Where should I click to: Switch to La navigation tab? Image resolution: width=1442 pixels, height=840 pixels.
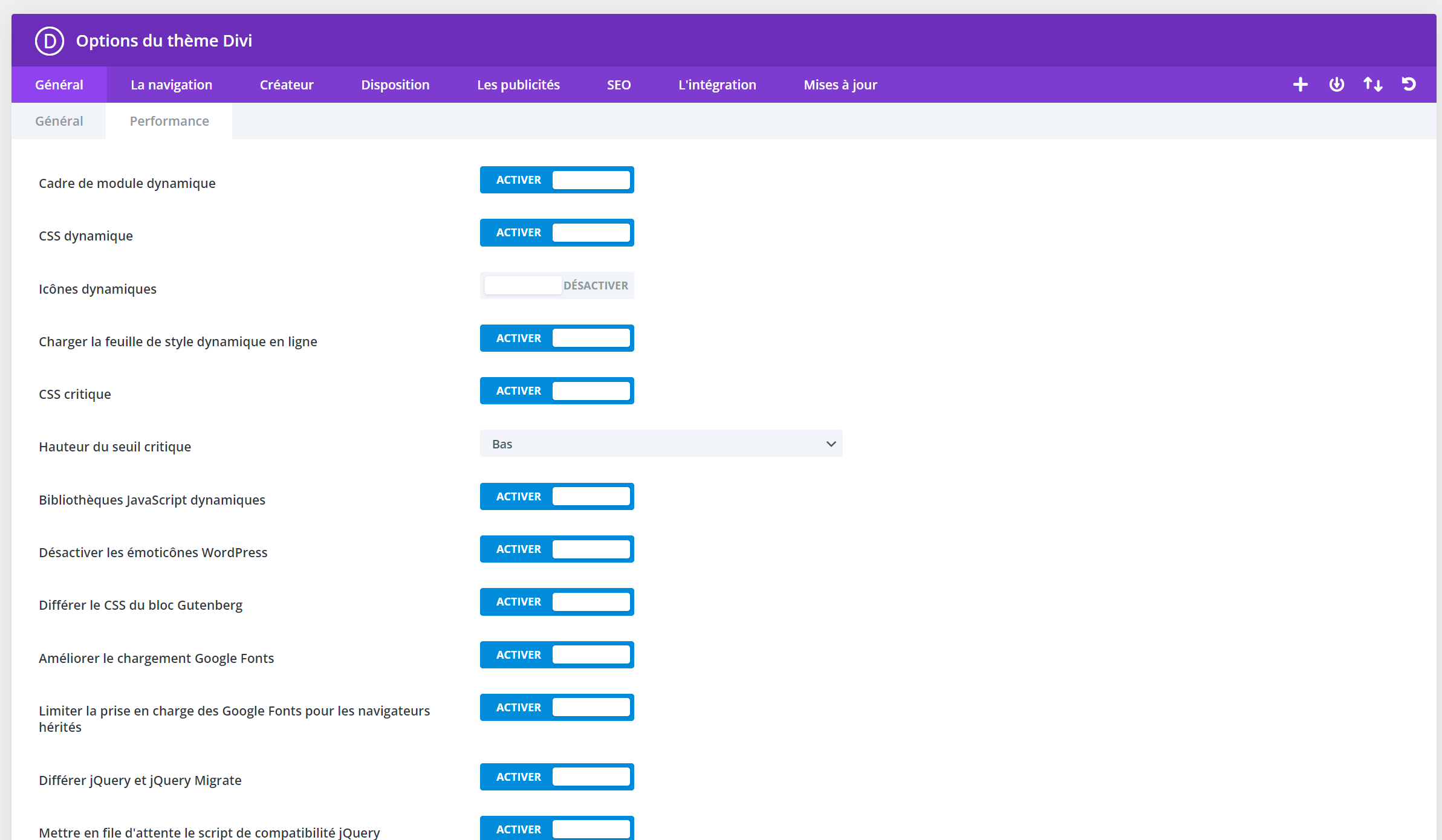click(x=172, y=85)
